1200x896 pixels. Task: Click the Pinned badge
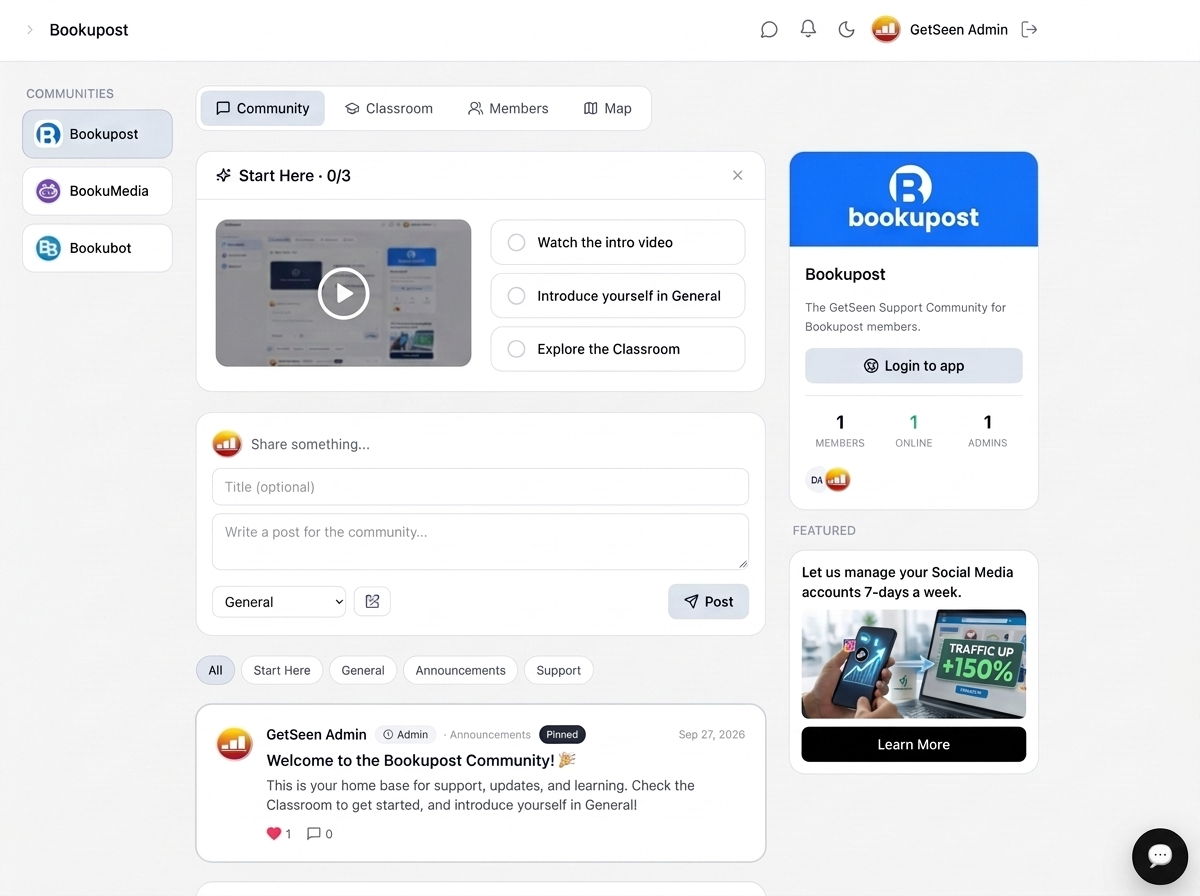[x=562, y=734]
